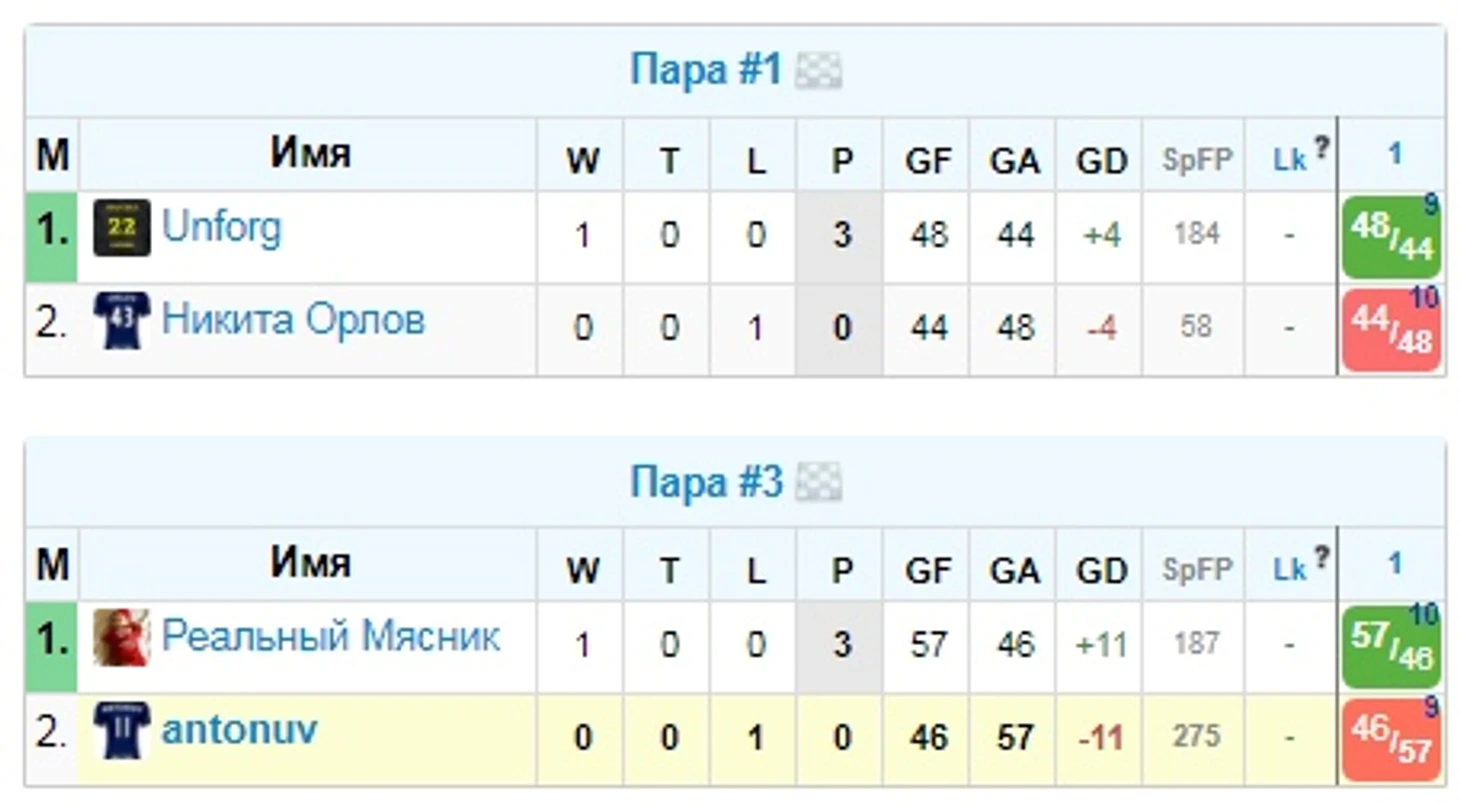The image size is (1460, 804).
Task: Click the checkered flag icon beside Пара #1
Action: tap(818, 71)
